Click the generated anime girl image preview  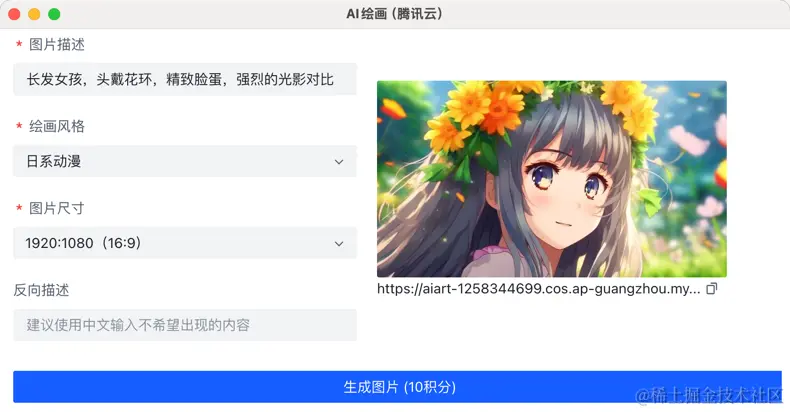552,179
